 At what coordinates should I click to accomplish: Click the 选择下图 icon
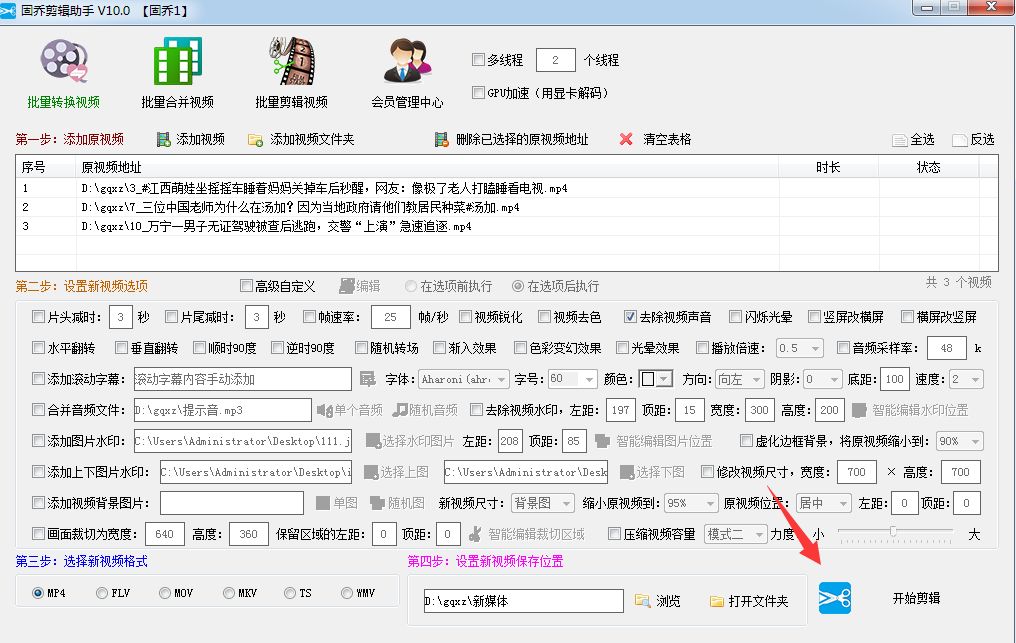pos(627,472)
